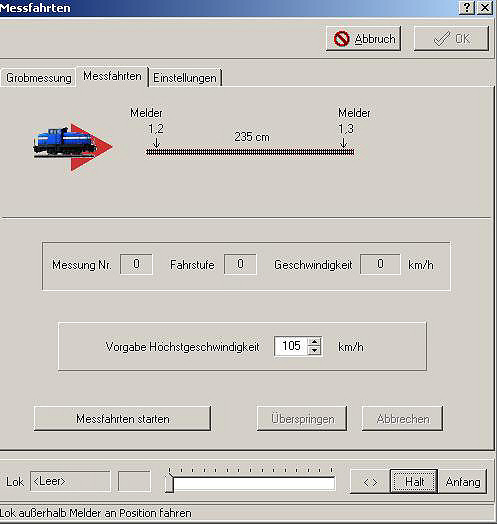Image resolution: width=497 pixels, height=524 pixels.
Task: Decrease Vorgabe Höchstgeschwindigkeit with down arrow
Action: pos(314,351)
